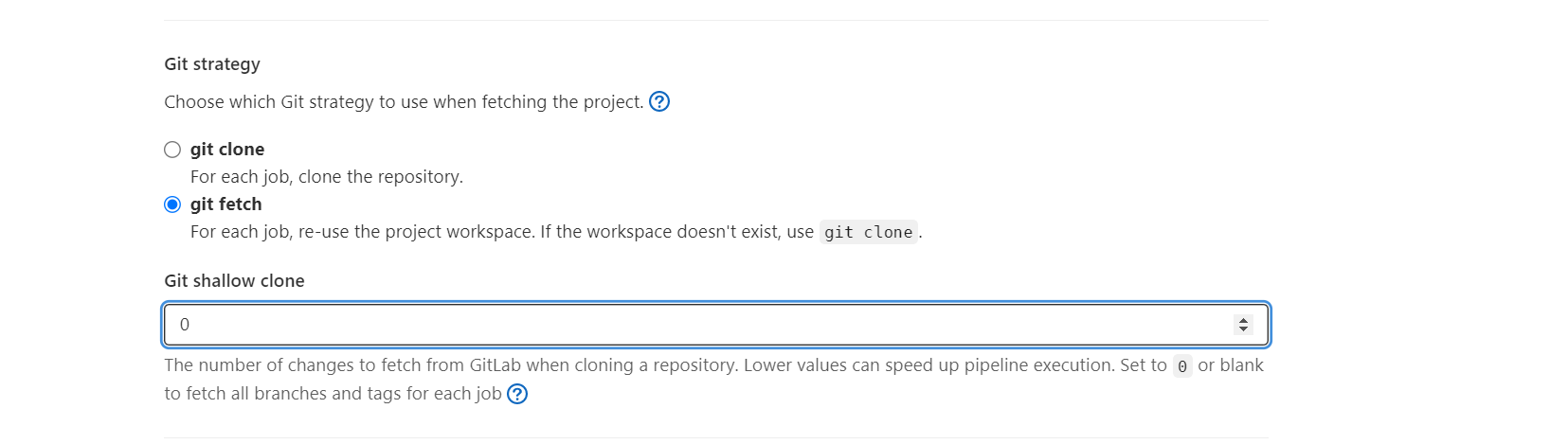The width and height of the screenshot is (1568, 444).
Task: Click the 'Git shallow clone' field label
Action: tap(234, 281)
